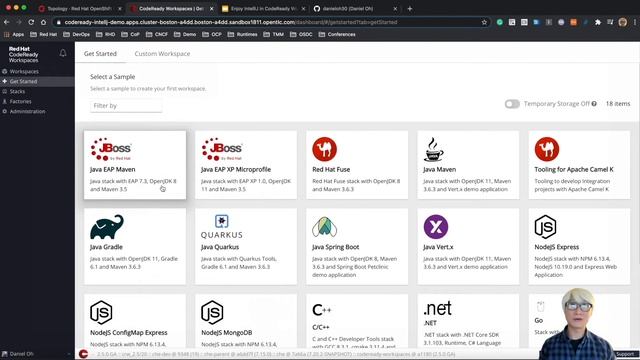Click the Quarkus logo

click(x=222, y=227)
